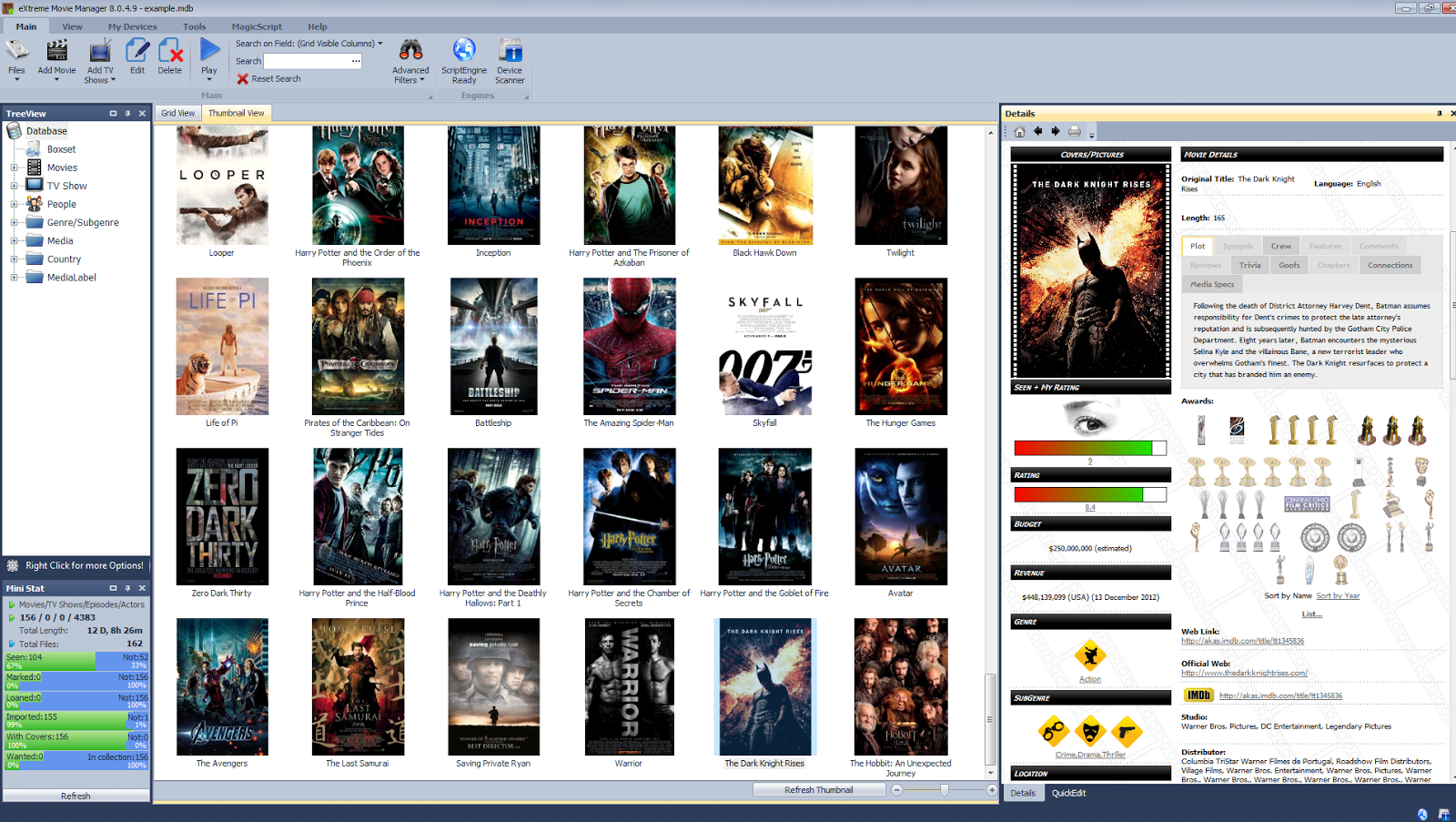The width and height of the screenshot is (1456, 822).
Task: Click the Crime, Drama, Thriller subgenre link
Action: 1090,755
